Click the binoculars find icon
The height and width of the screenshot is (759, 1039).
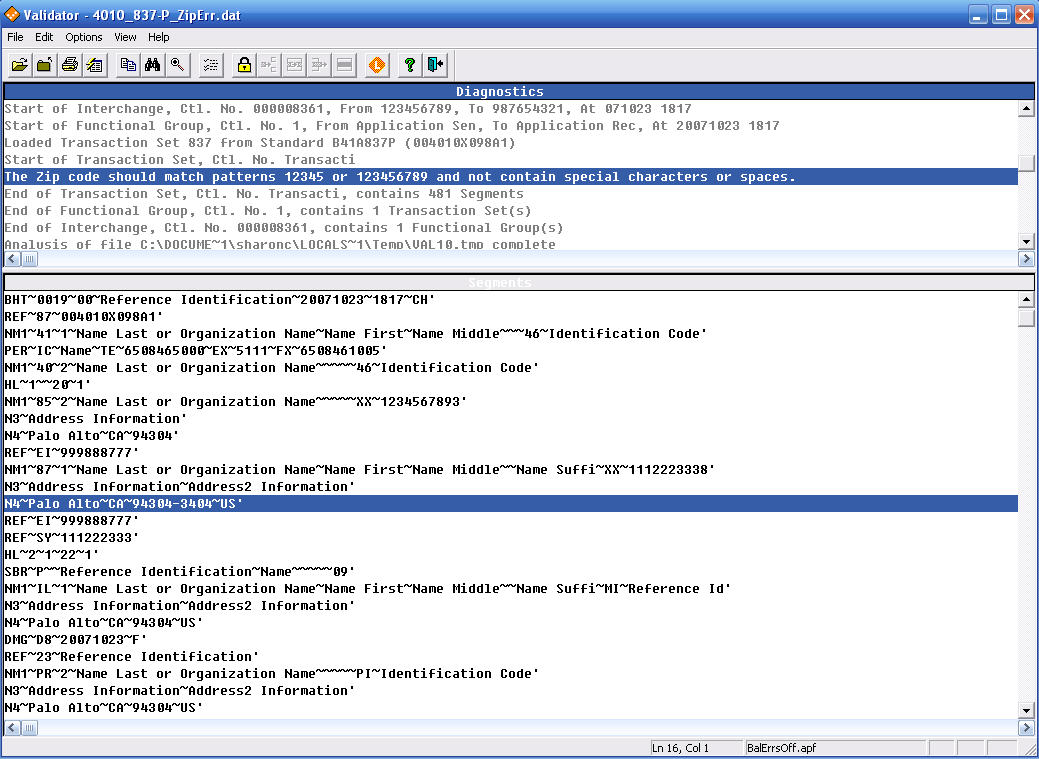pos(153,65)
